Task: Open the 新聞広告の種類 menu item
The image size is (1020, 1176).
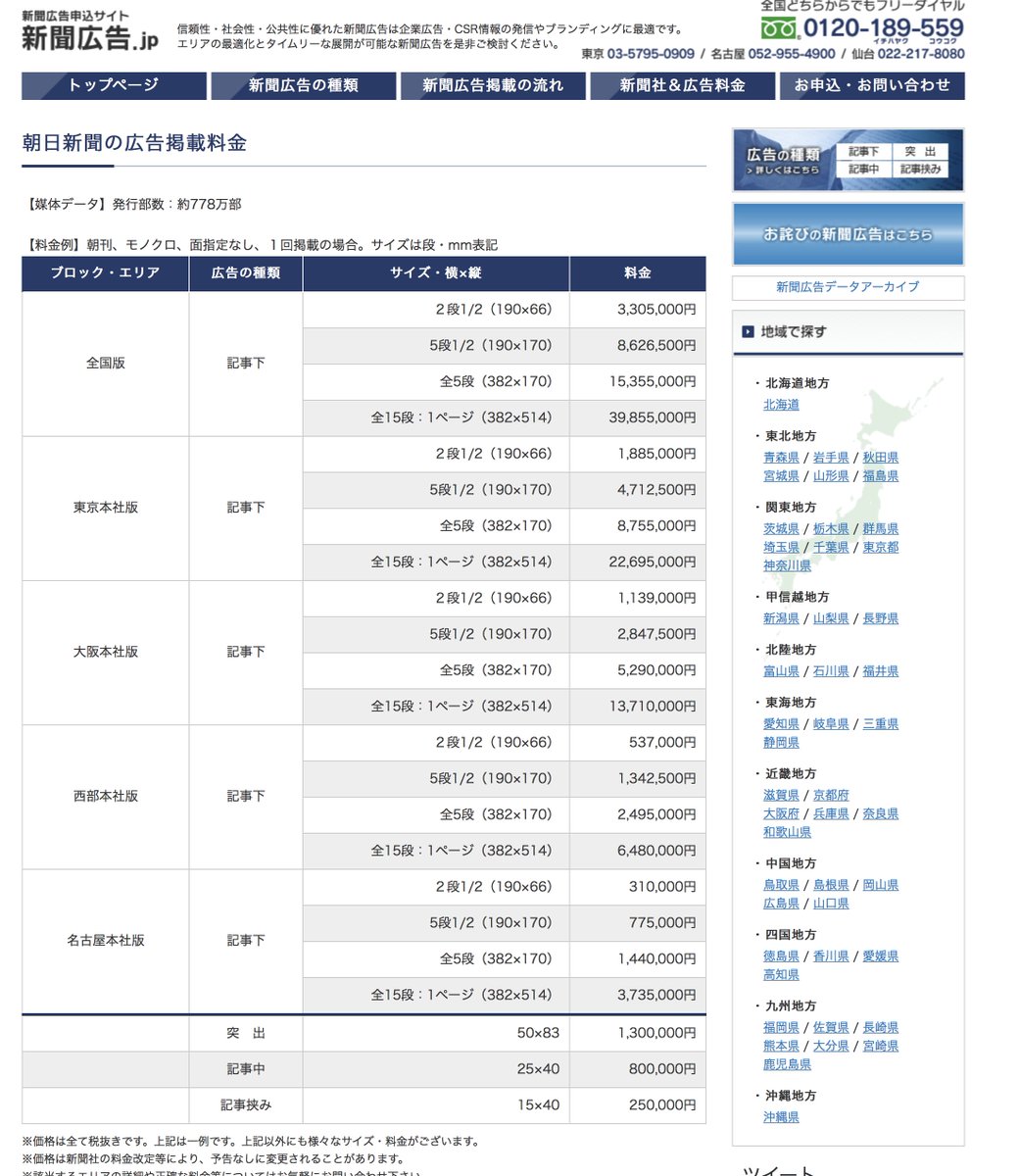Action: click(x=304, y=85)
